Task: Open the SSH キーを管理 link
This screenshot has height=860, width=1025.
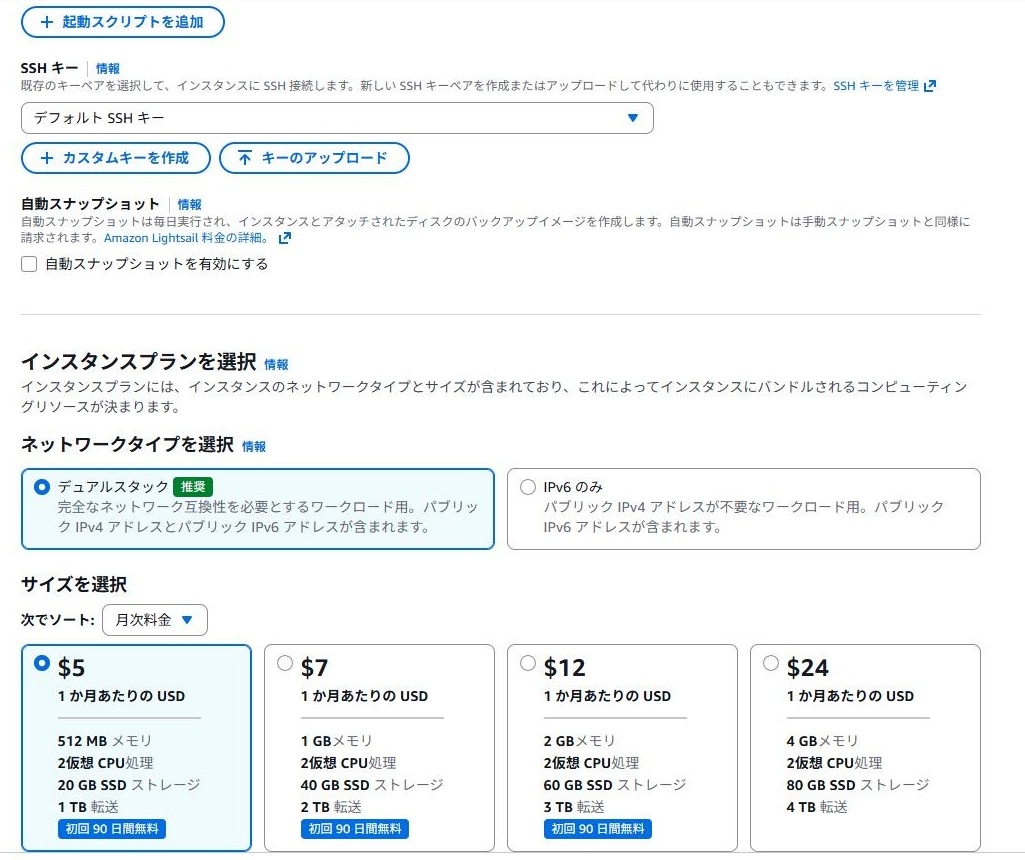Action: (x=876, y=86)
